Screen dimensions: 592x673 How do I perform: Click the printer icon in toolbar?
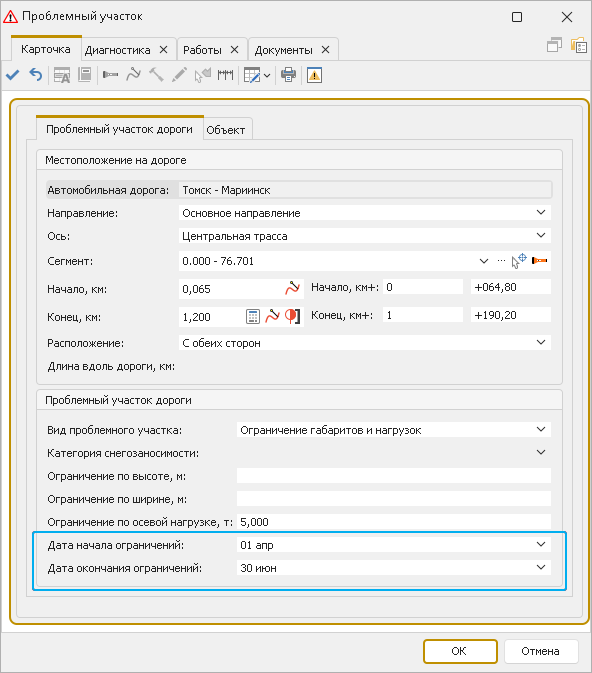click(x=288, y=75)
